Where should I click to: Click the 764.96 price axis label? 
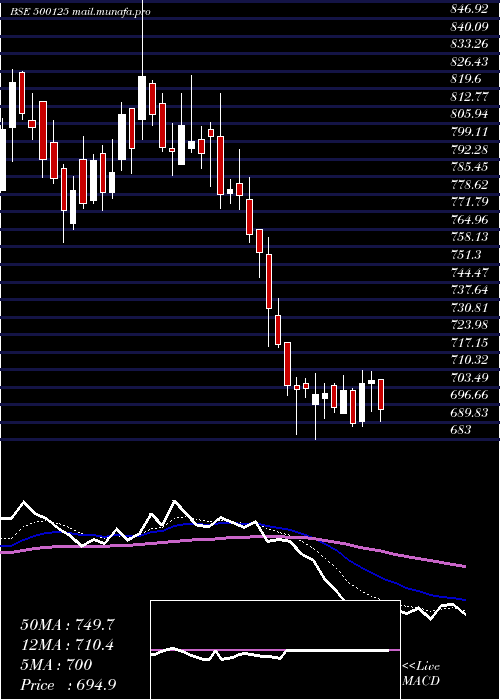469,220
